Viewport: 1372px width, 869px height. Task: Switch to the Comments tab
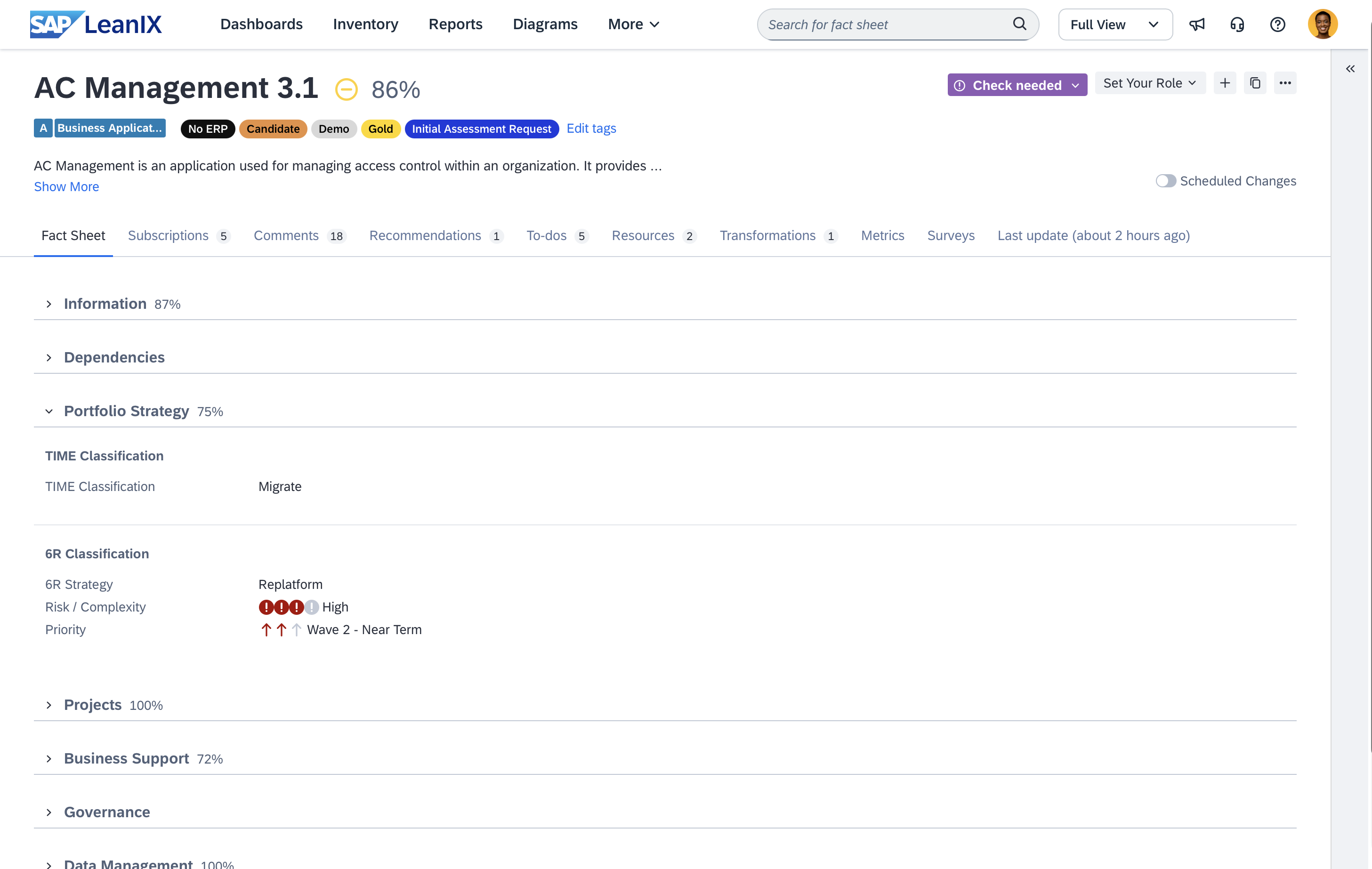pyautogui.click(x=300, y=236)
